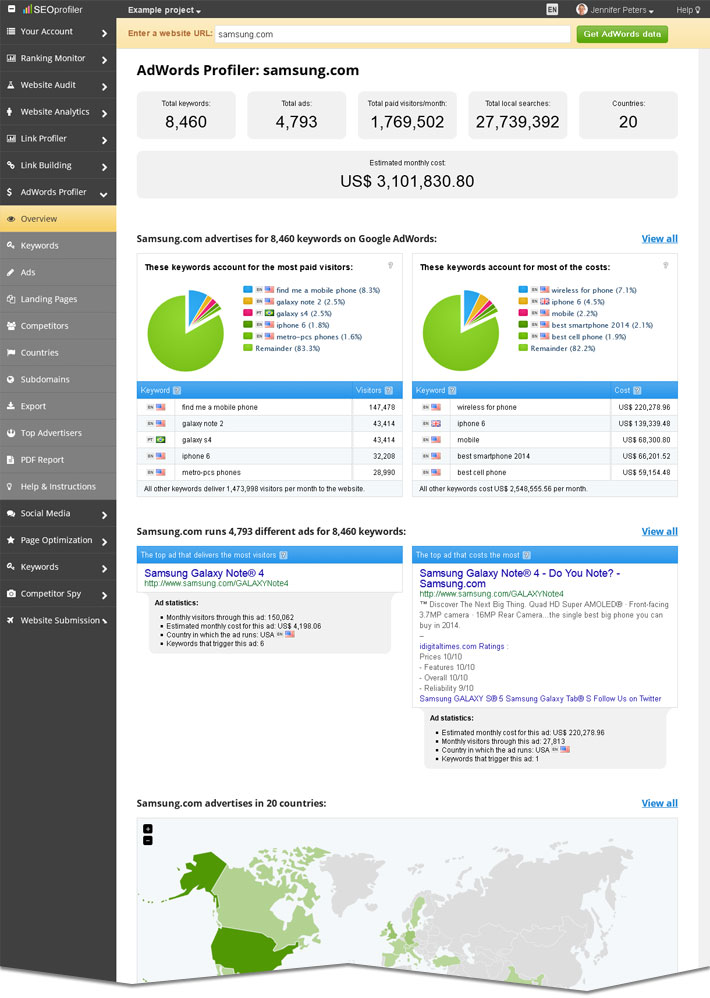Expand the Website Audit chevron
Screen dimensions: 710x998
(x=104, y=86)
